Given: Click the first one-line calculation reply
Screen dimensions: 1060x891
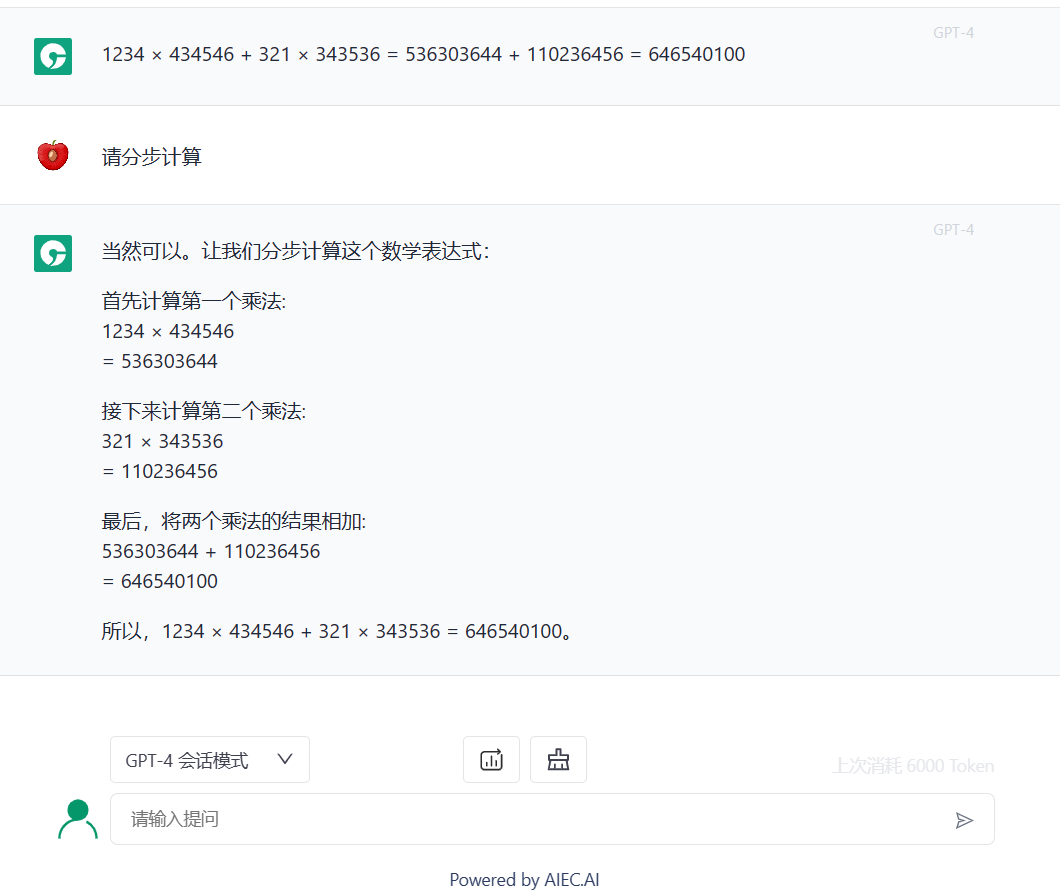Looking at the screenshot, I should click(423, 55).
